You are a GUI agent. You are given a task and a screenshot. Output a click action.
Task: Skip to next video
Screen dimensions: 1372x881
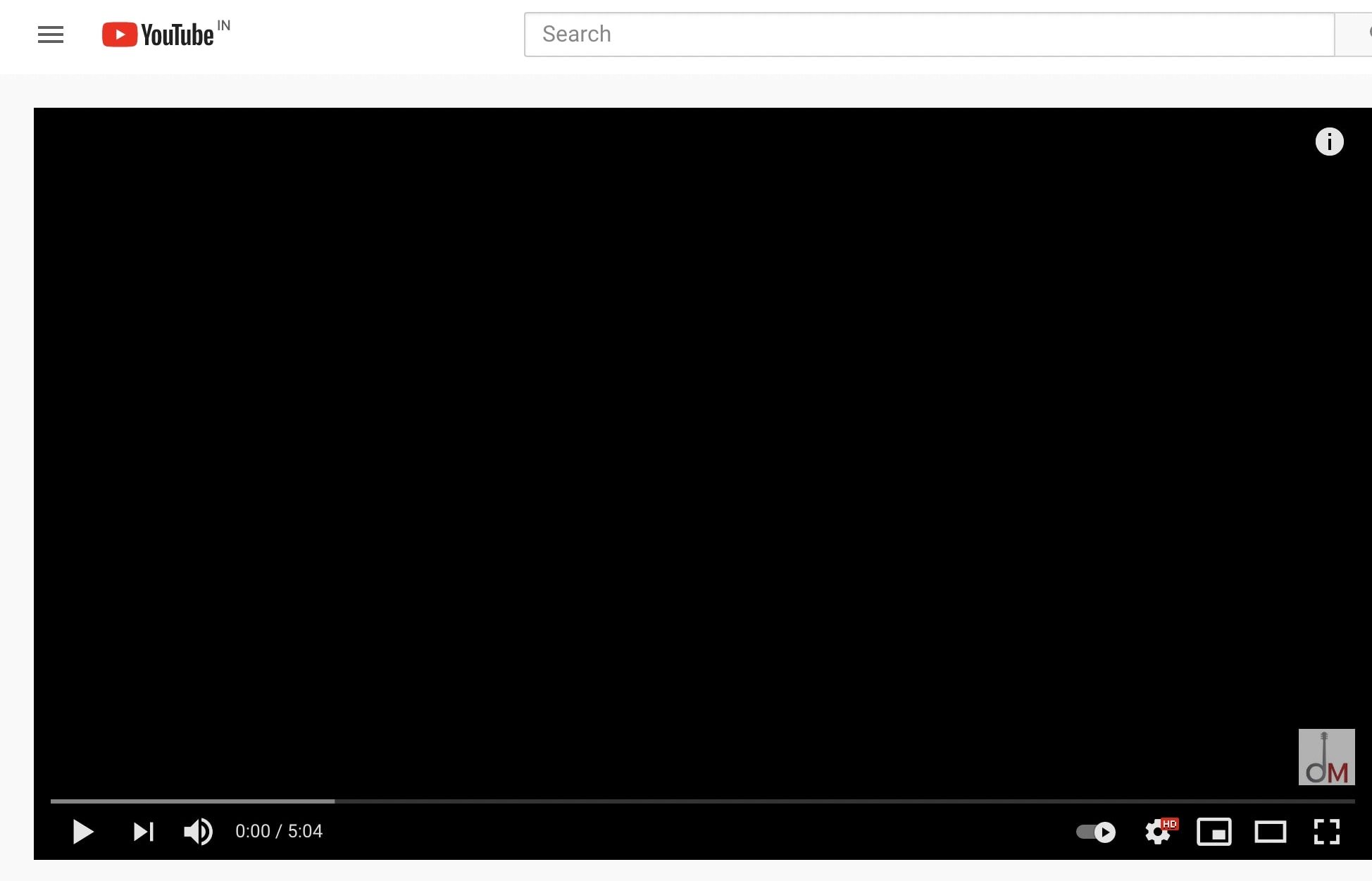click(143, 832)
